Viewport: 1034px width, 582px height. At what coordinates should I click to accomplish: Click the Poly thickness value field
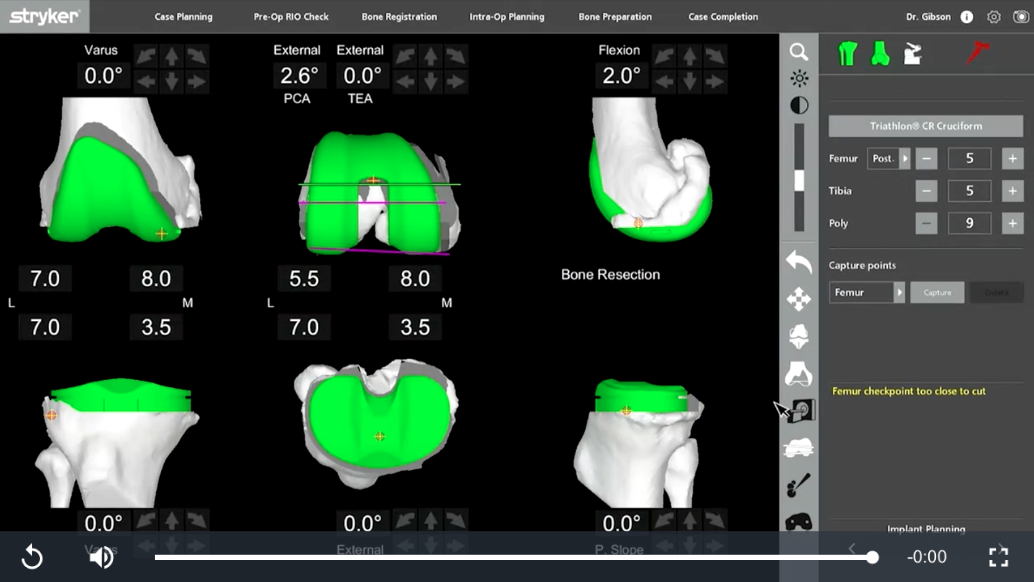click(x=969, y=223)
